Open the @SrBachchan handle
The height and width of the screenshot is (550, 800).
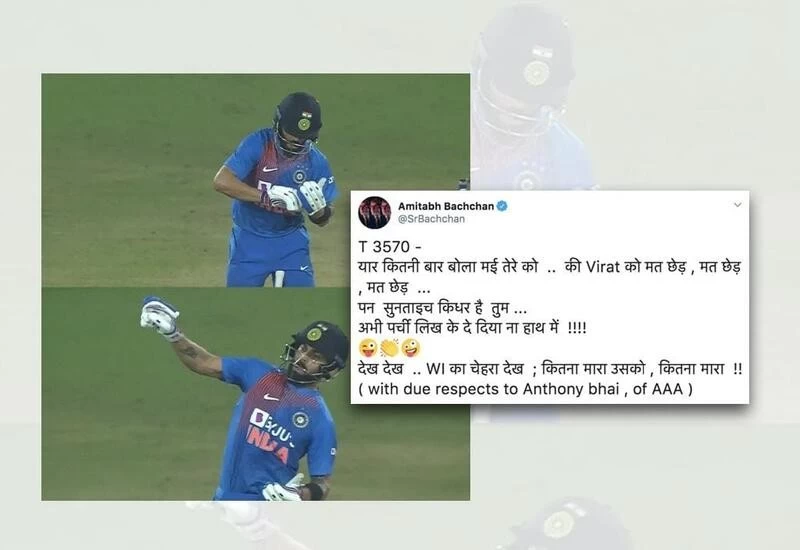(431, 219)
